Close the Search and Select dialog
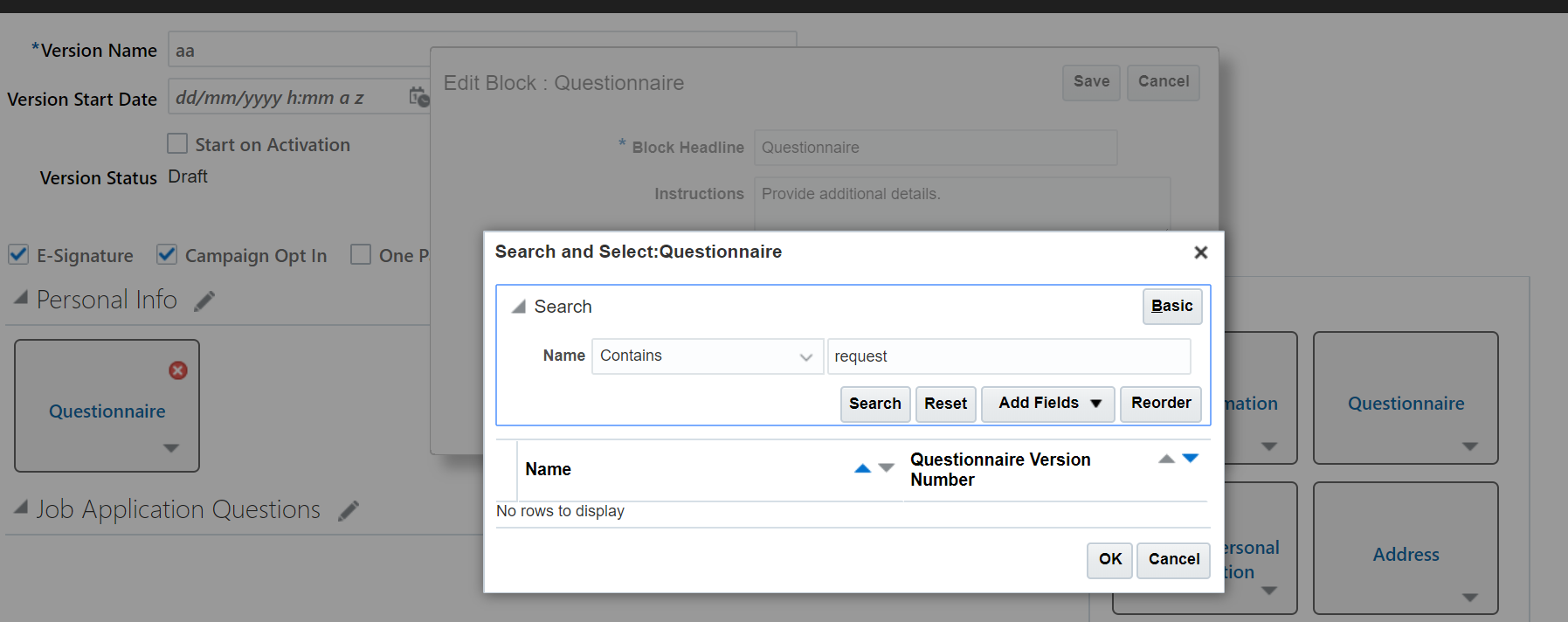The width and height of the screenshot is (1568, 622). [1201, 252]
